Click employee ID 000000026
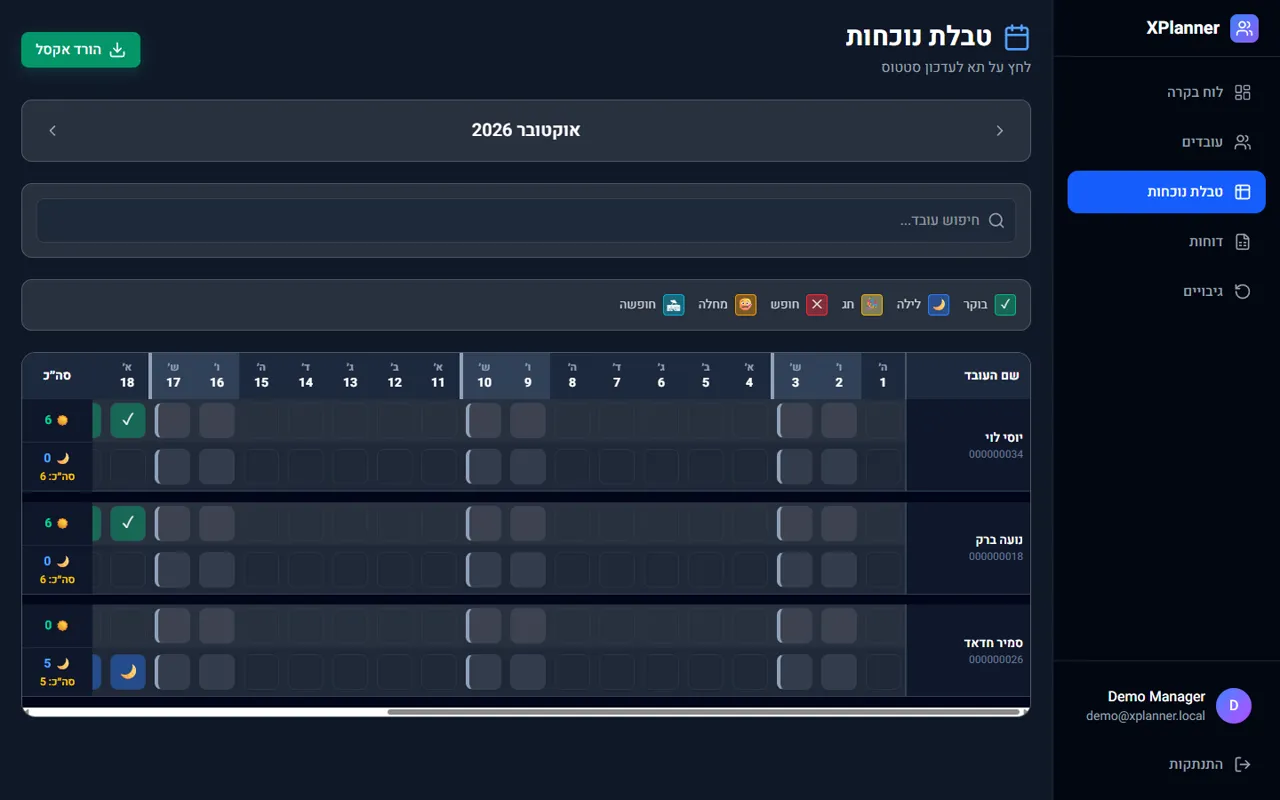 point(996,659)
